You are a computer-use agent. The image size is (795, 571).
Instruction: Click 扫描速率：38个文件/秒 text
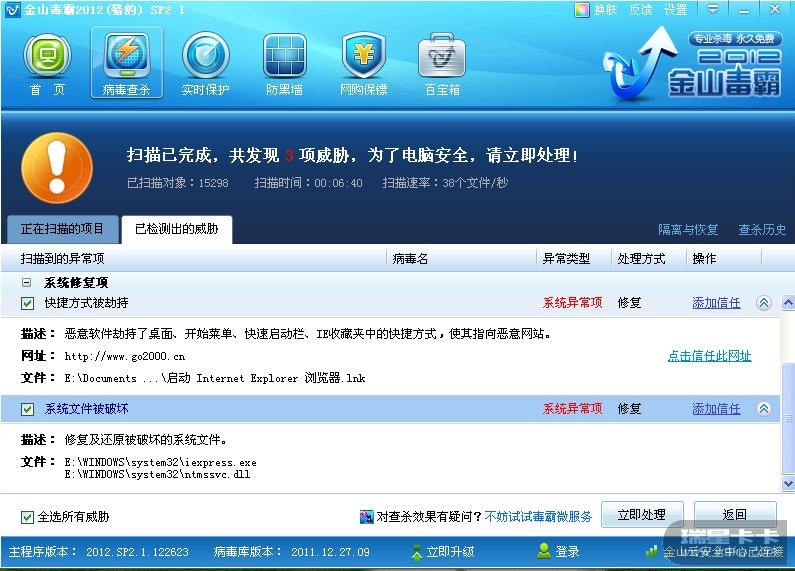click(445, 183)
